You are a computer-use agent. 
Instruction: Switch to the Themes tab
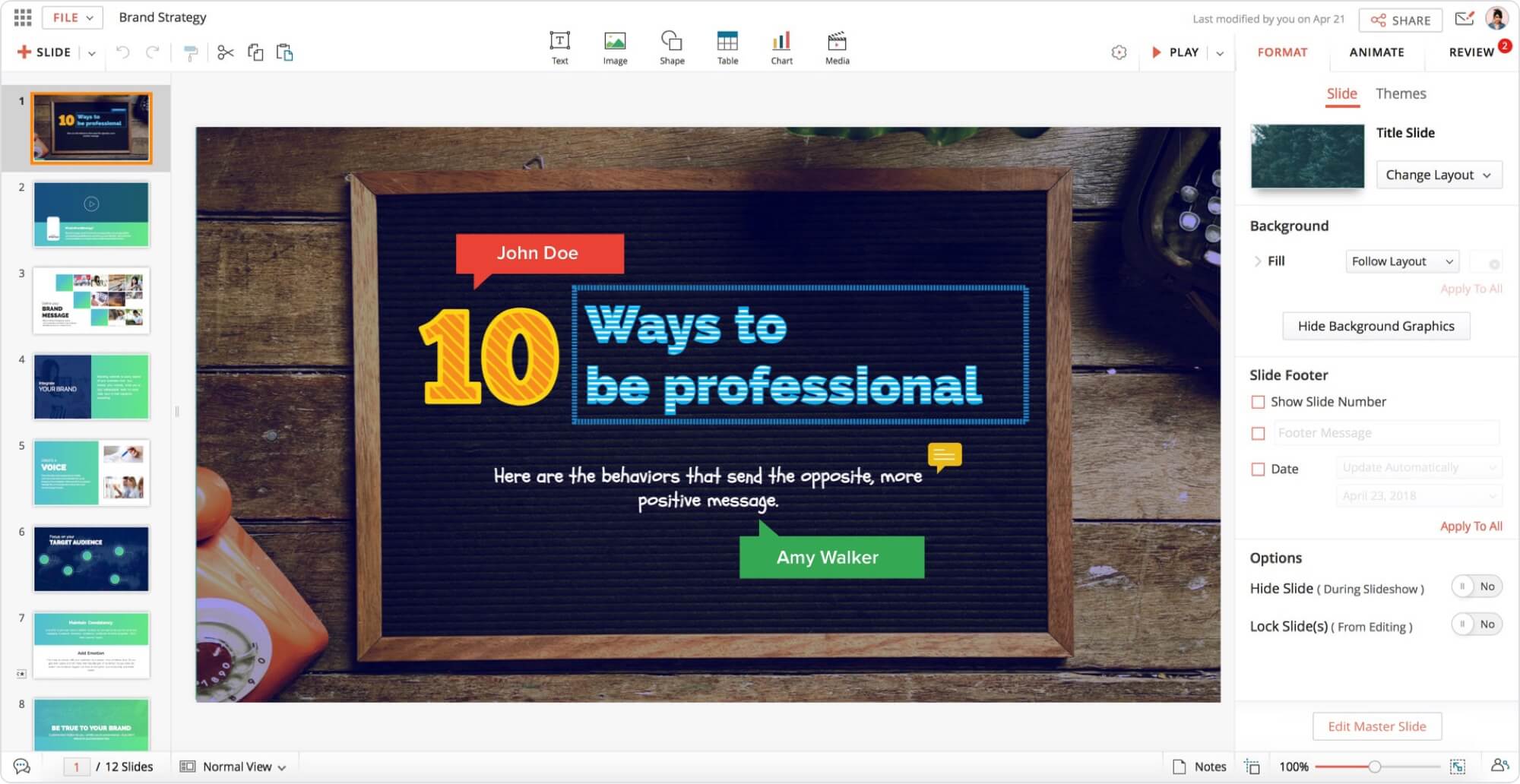point(1400,93)
